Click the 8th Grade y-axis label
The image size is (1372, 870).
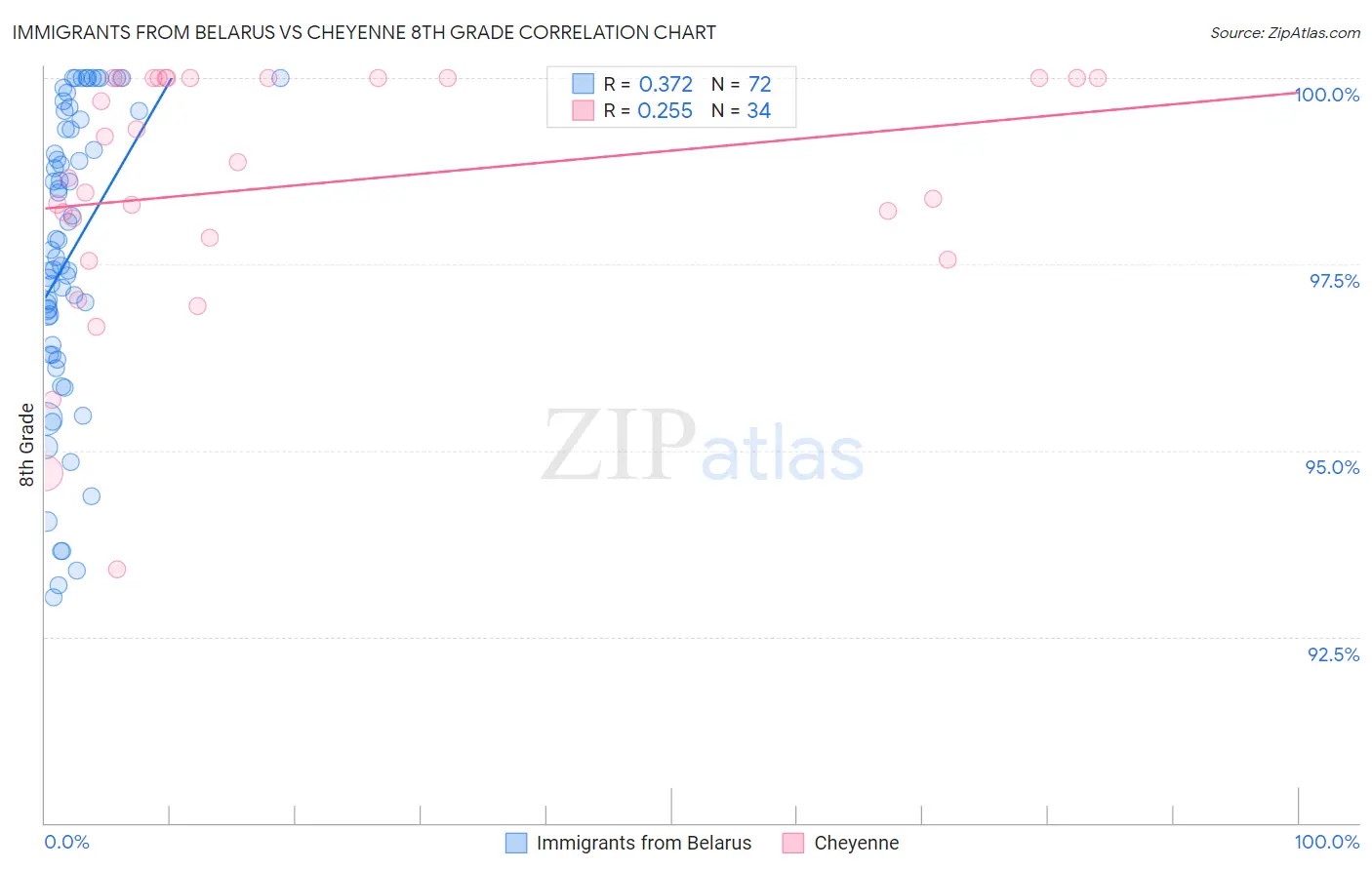click(26, 445)
